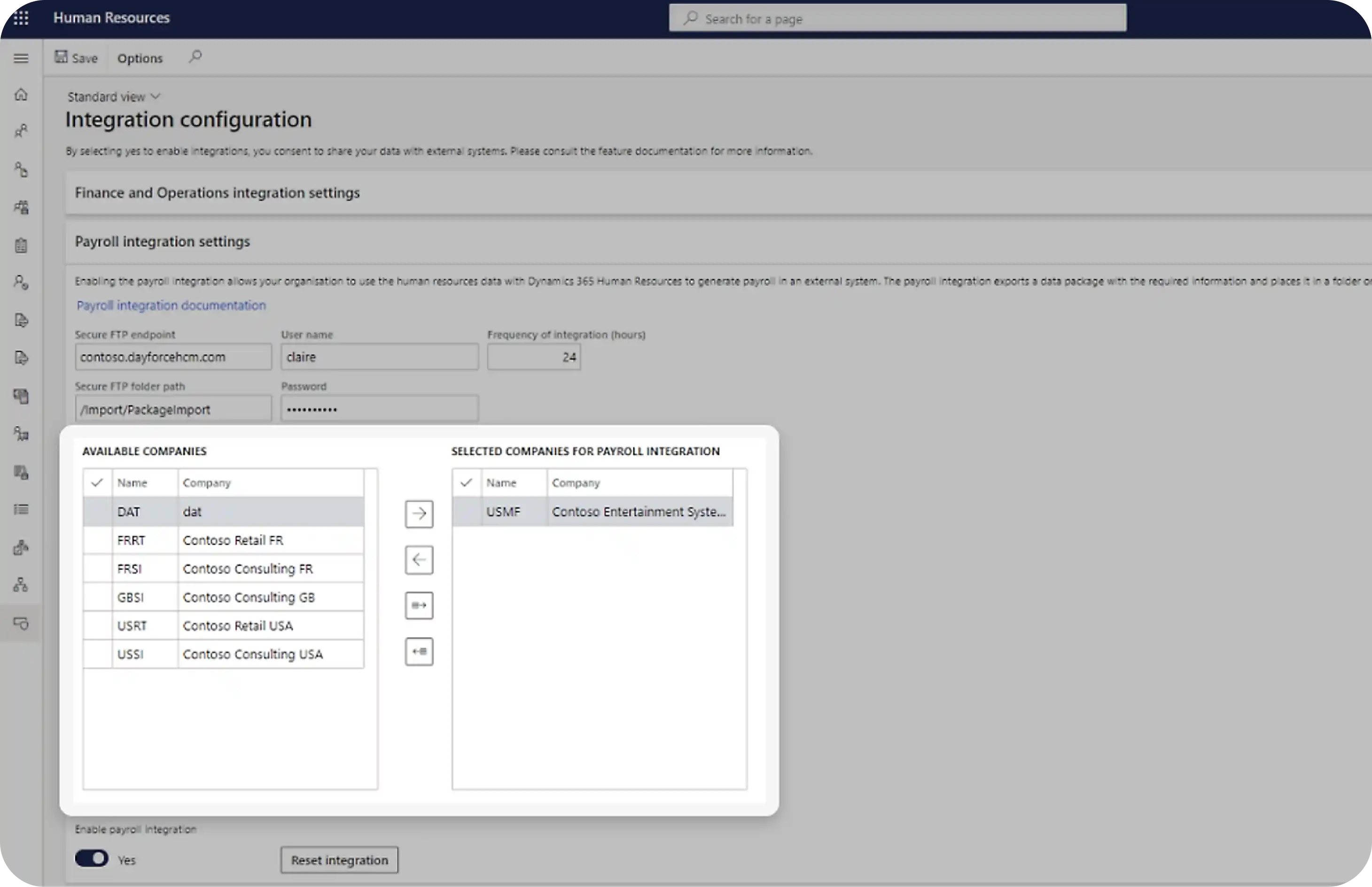Image resolution: width=1372 pixels, height=887 pixels.
Task: Check the select-all box in Selected Companies grid
Action: tap(466, 482)
